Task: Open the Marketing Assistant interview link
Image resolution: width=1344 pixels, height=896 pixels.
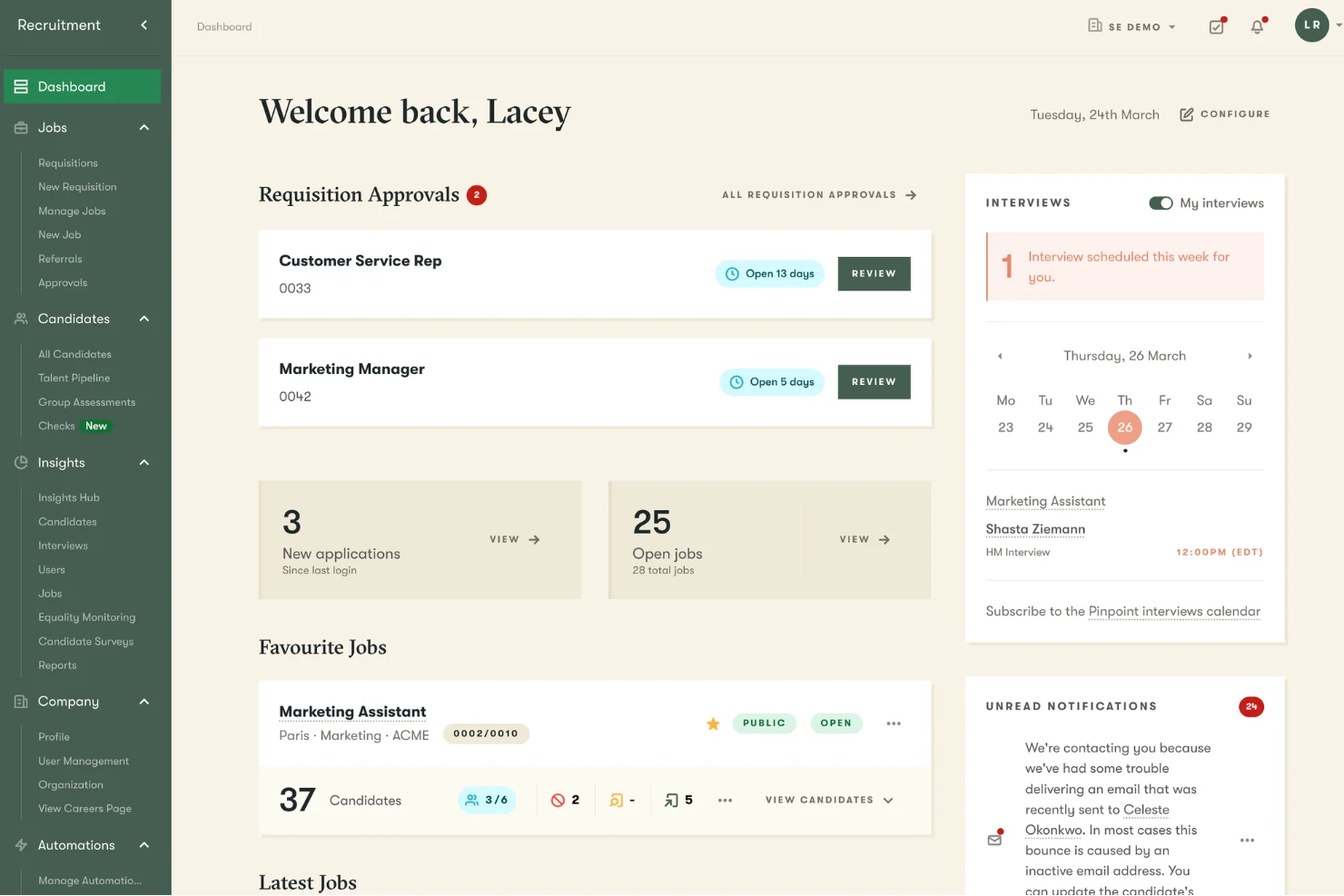Action: [1045, 501]
